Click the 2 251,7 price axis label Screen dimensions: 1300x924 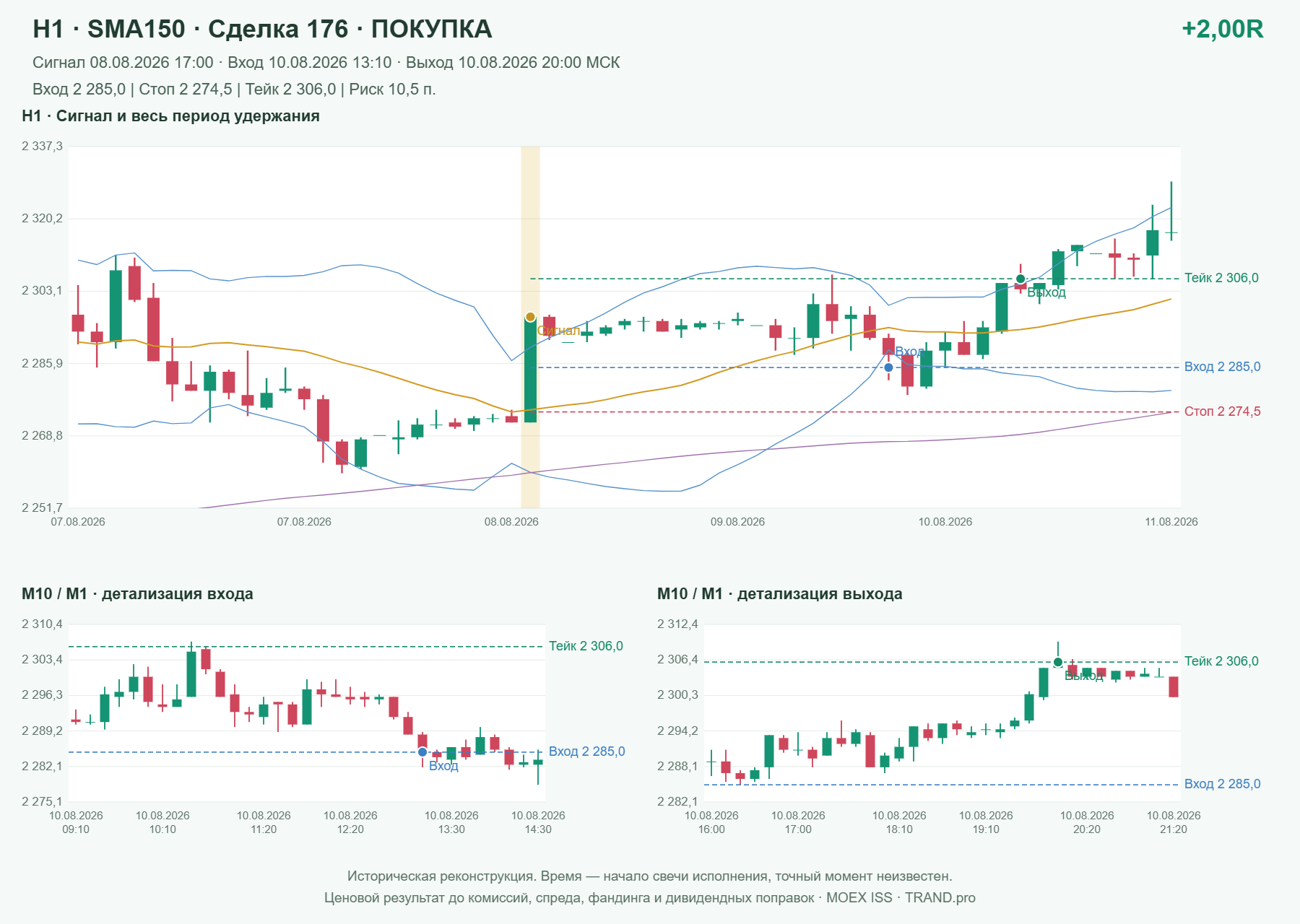click(42, 508)
